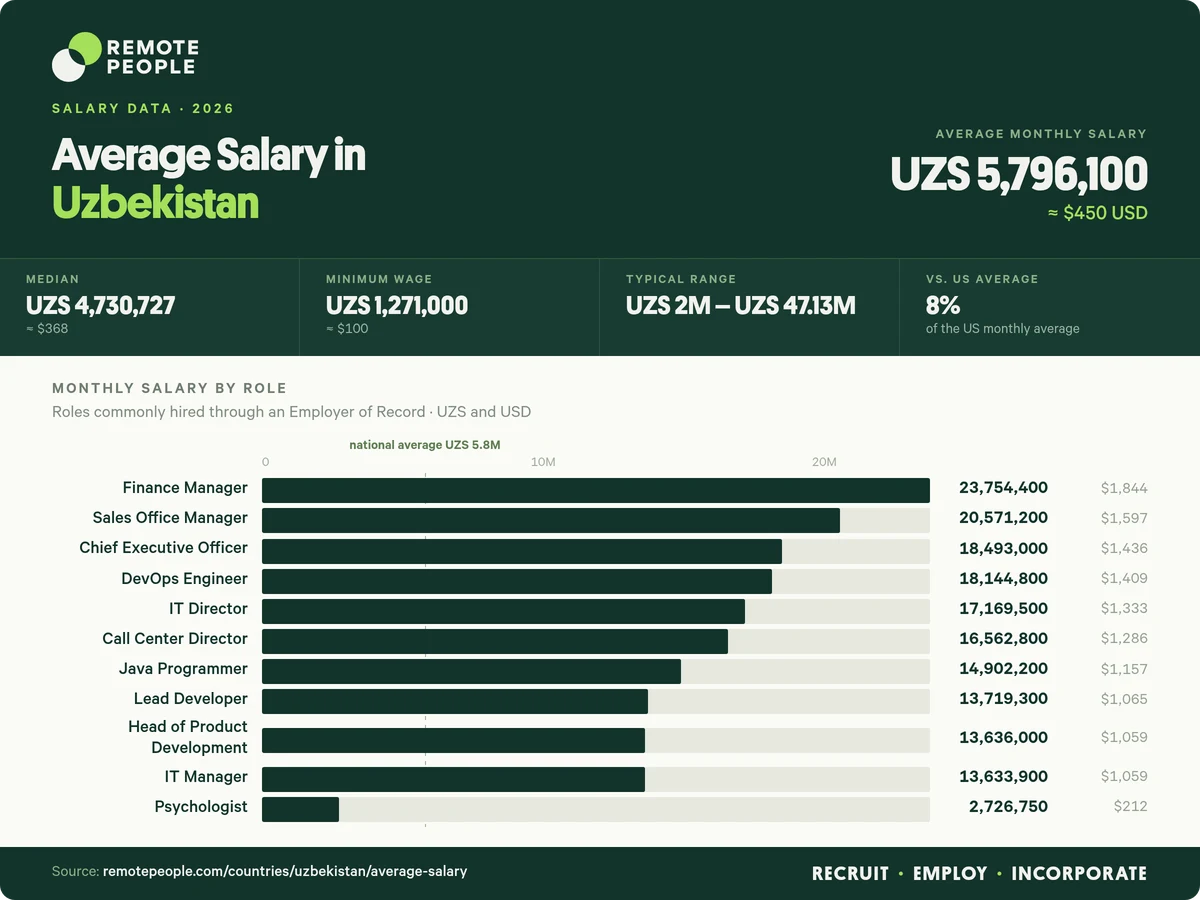Select the 'AVERAGE MONTHLY SALARY' label
Viewport: 1200px width, 900px height.
tap(1041, 134)
